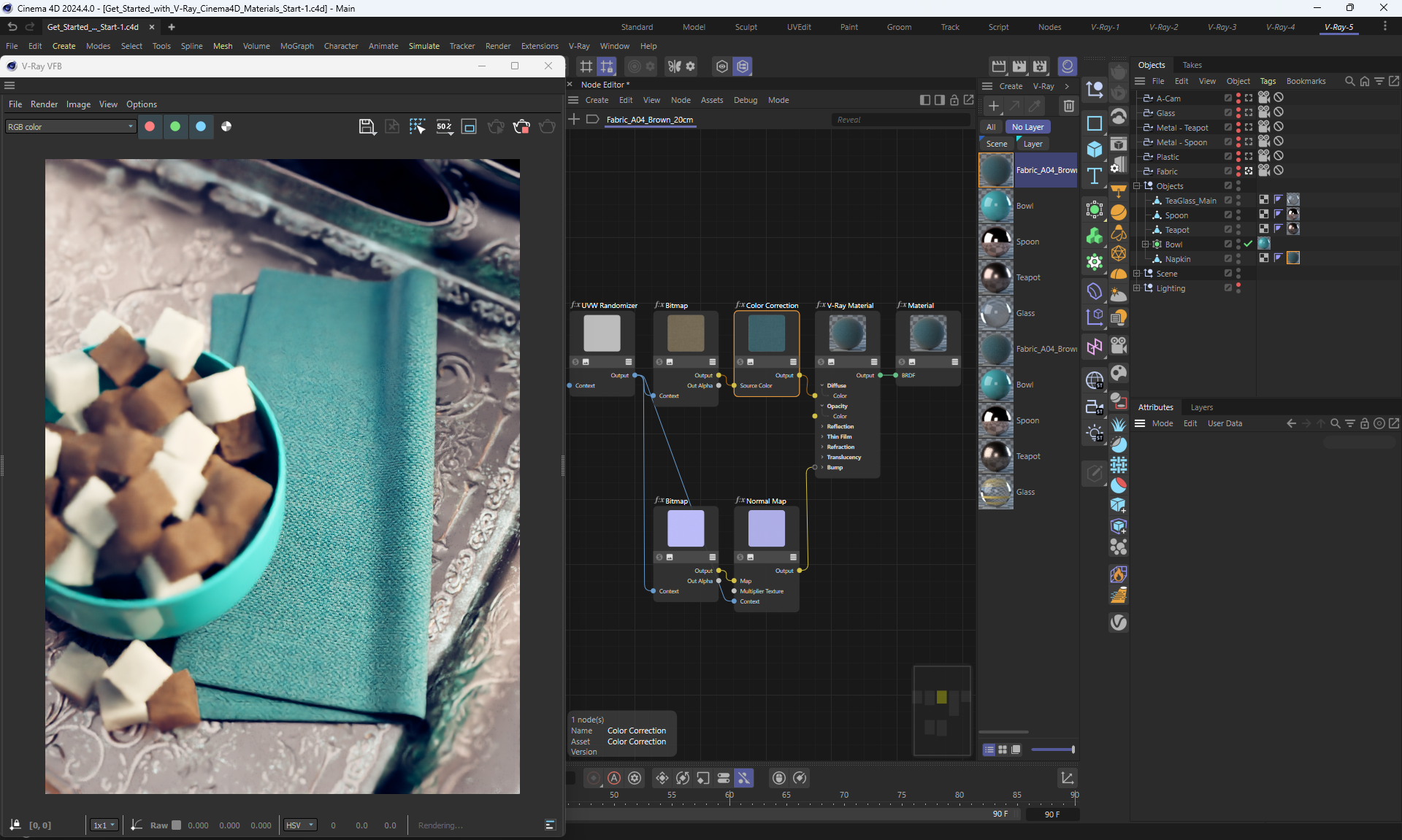Click the Text spline tool icon
Viewport: 1402px width, 840px height.
point(1094,176)
